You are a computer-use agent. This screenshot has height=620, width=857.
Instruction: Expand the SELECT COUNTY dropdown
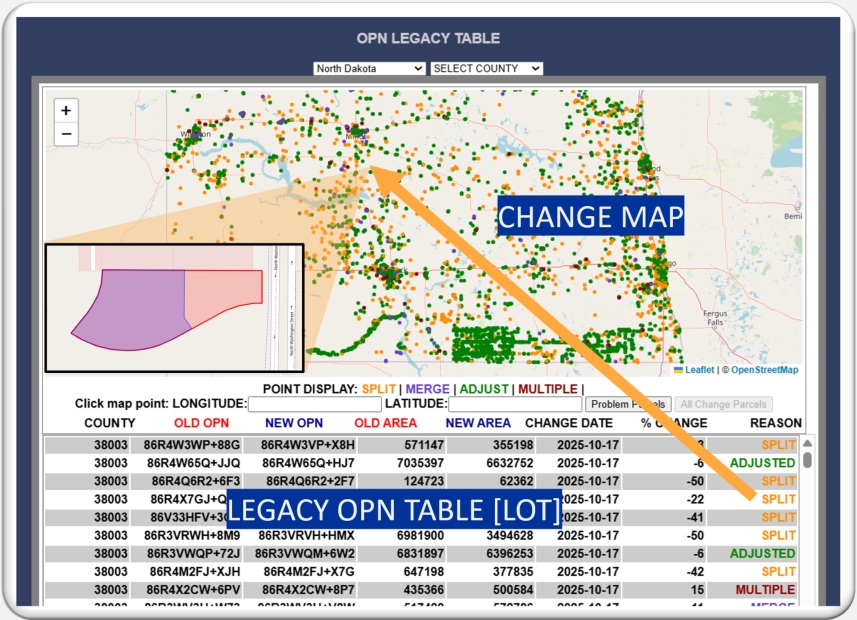point(486,68)
